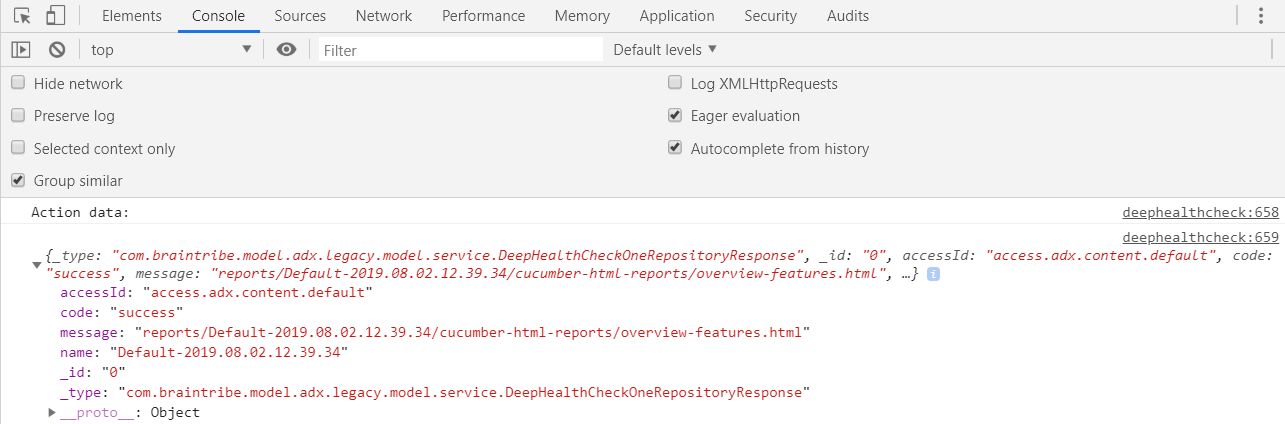Screen dimensions: 1285x424
Task: Clear the console with the ban icon
Action: (x=57, y=49)
